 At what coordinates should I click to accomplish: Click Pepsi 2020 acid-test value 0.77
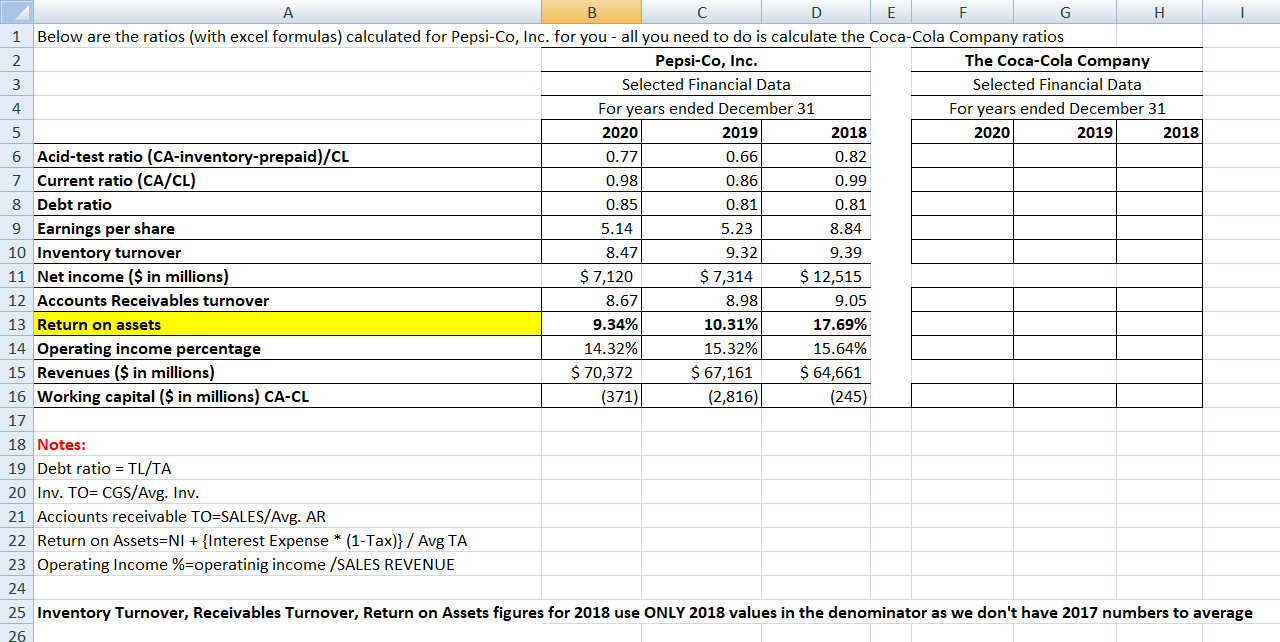[591, 156]
